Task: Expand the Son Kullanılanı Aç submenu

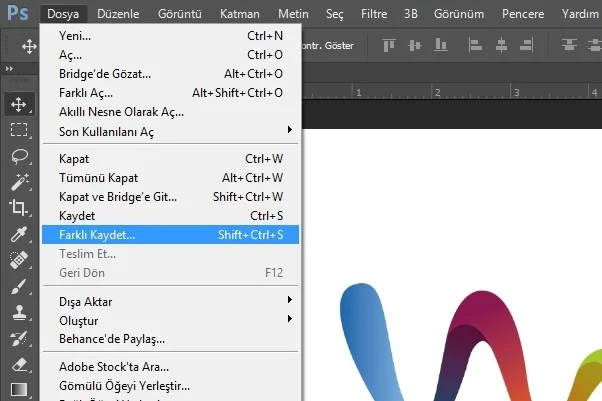Action: [170, 131]
